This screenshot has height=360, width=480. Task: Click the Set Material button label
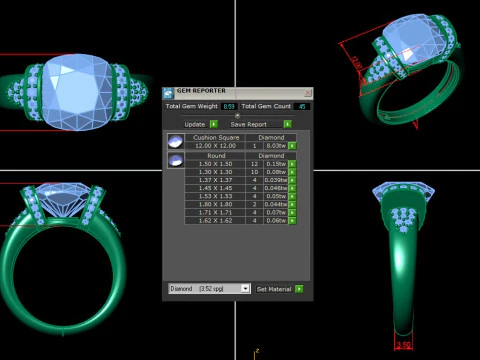point(274,289)
